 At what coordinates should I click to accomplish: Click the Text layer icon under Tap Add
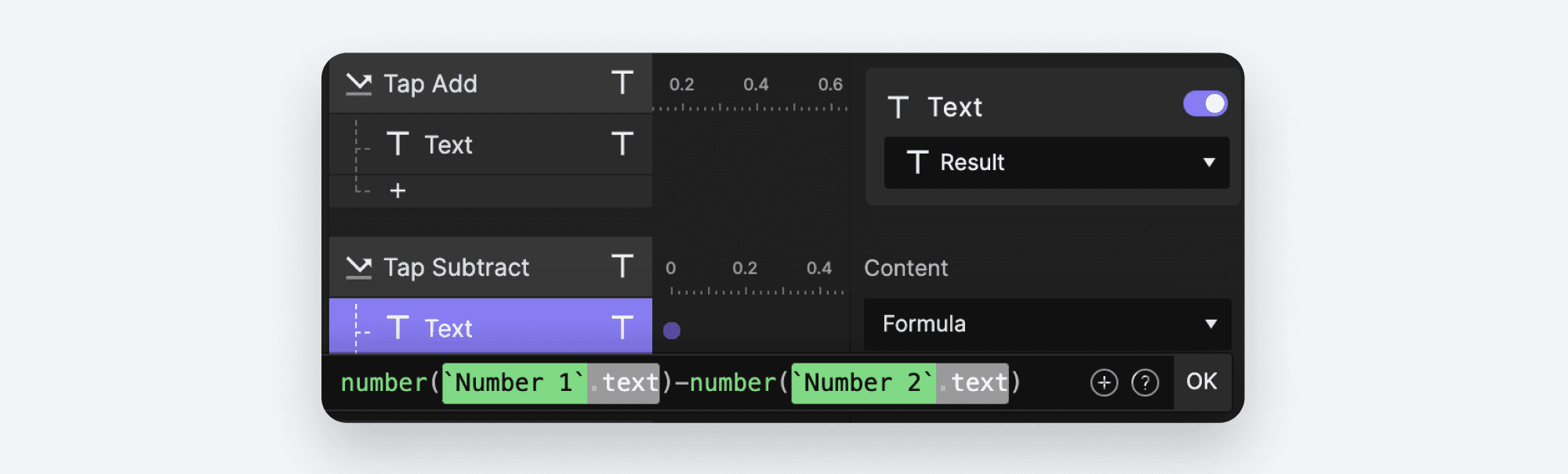[x=399, y=144]
